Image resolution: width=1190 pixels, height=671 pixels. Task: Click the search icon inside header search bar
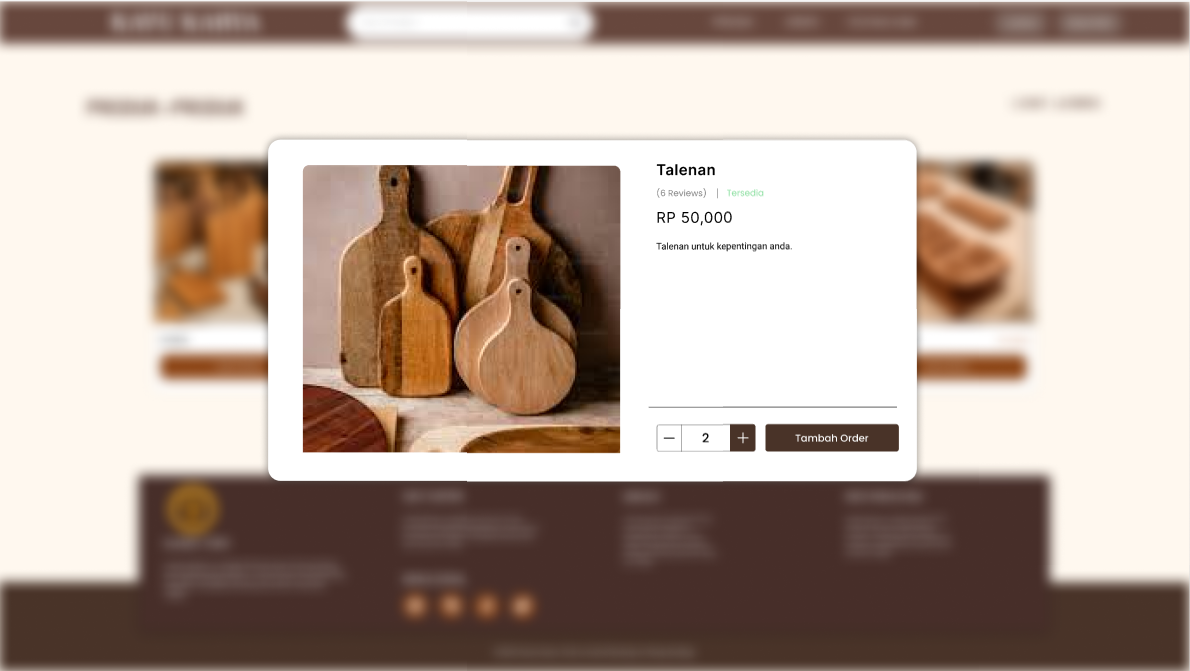click(x=577, y=23)
